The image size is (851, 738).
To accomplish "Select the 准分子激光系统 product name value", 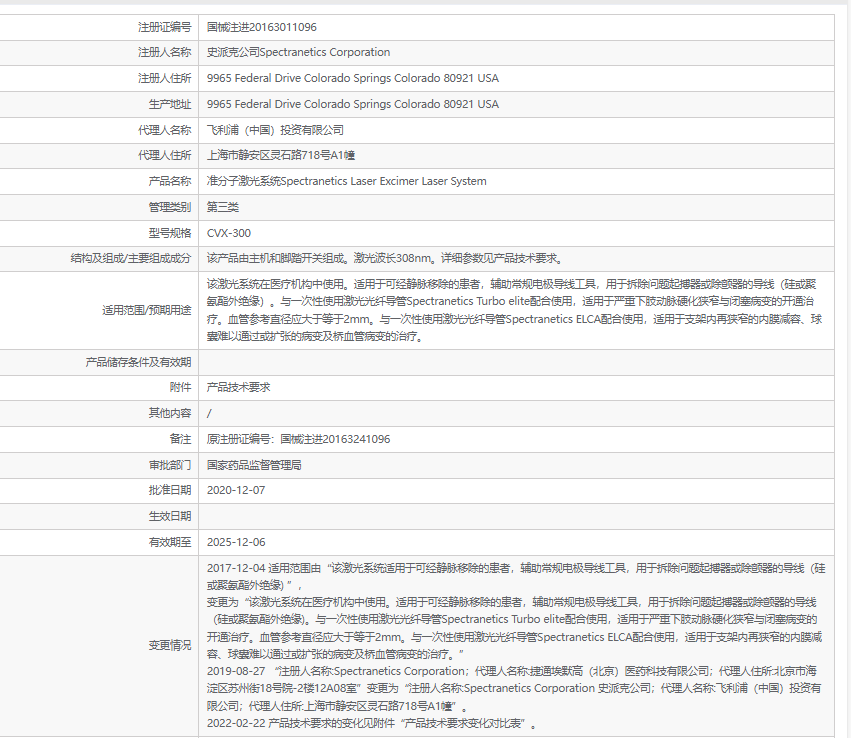I will pyautogui.click(x=347, y=181).
